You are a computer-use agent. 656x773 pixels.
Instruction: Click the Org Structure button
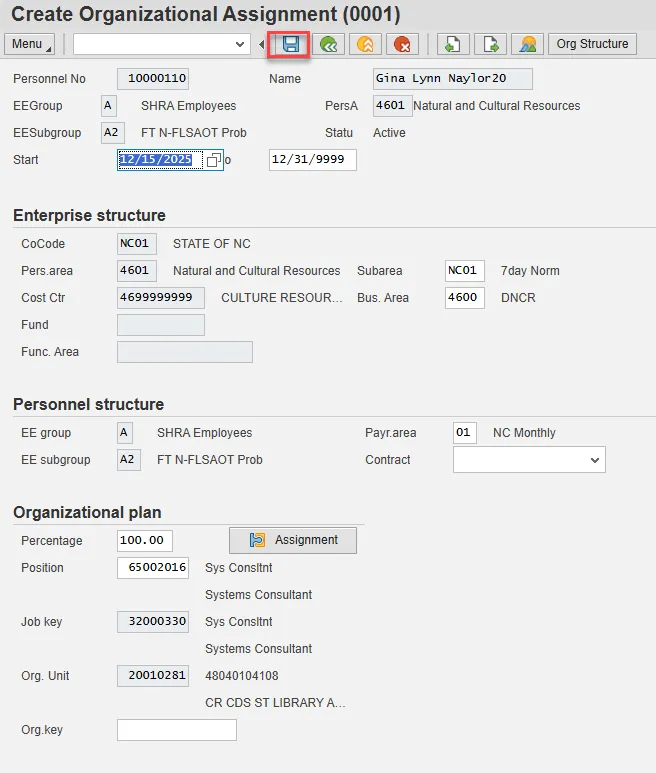593,44
